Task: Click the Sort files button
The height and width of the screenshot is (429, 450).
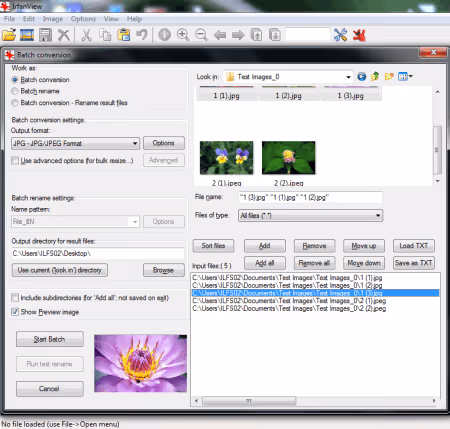Action: tap(213, 246)
